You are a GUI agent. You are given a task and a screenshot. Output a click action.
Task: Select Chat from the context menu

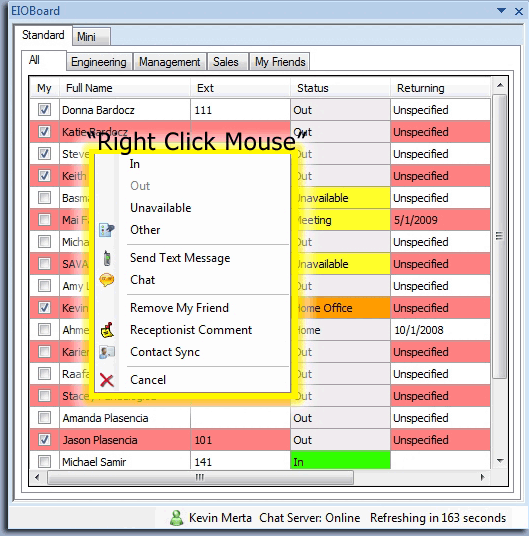(x=192, y=280)
